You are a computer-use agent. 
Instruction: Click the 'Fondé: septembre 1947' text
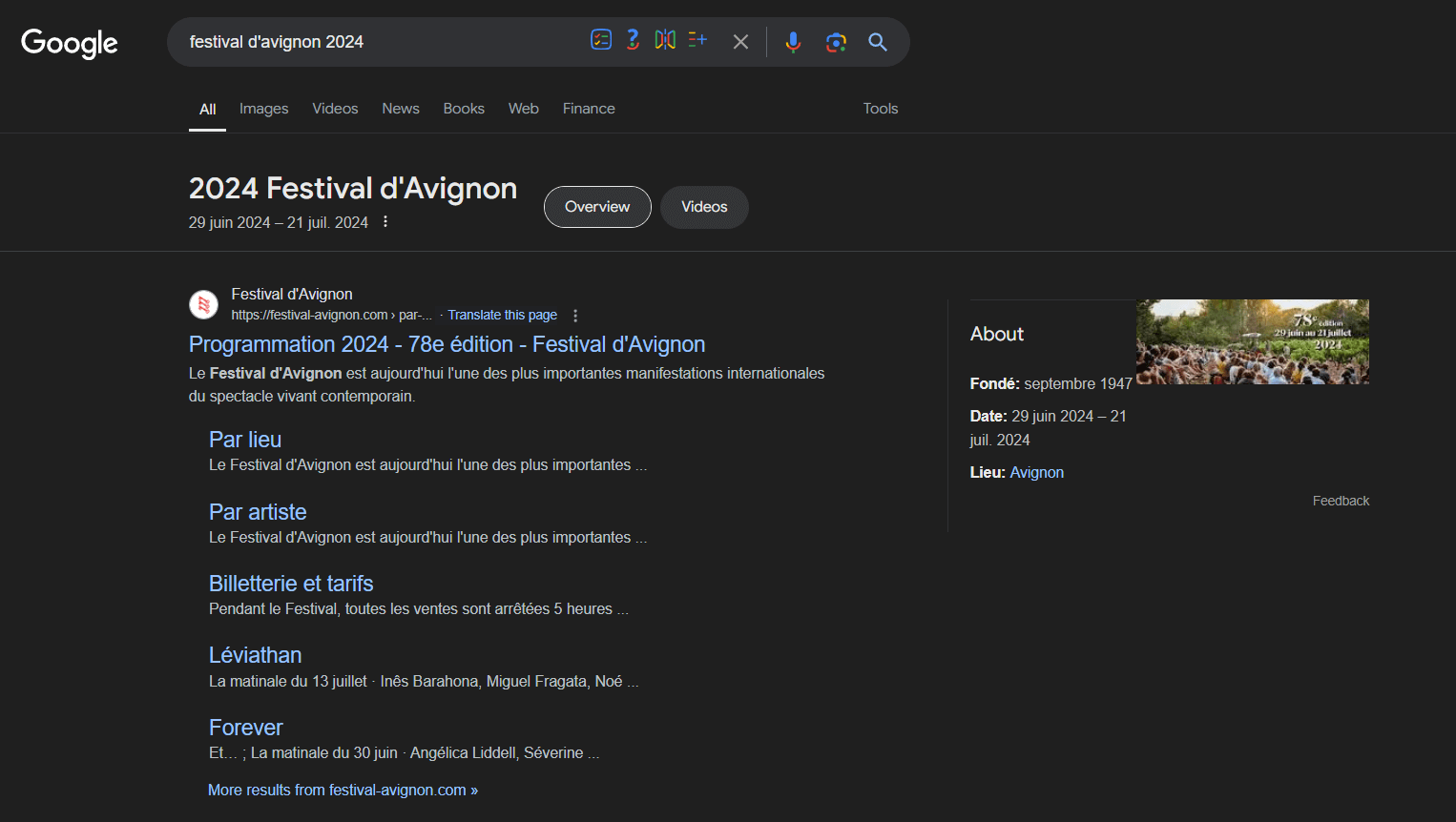click(1051, 384)
